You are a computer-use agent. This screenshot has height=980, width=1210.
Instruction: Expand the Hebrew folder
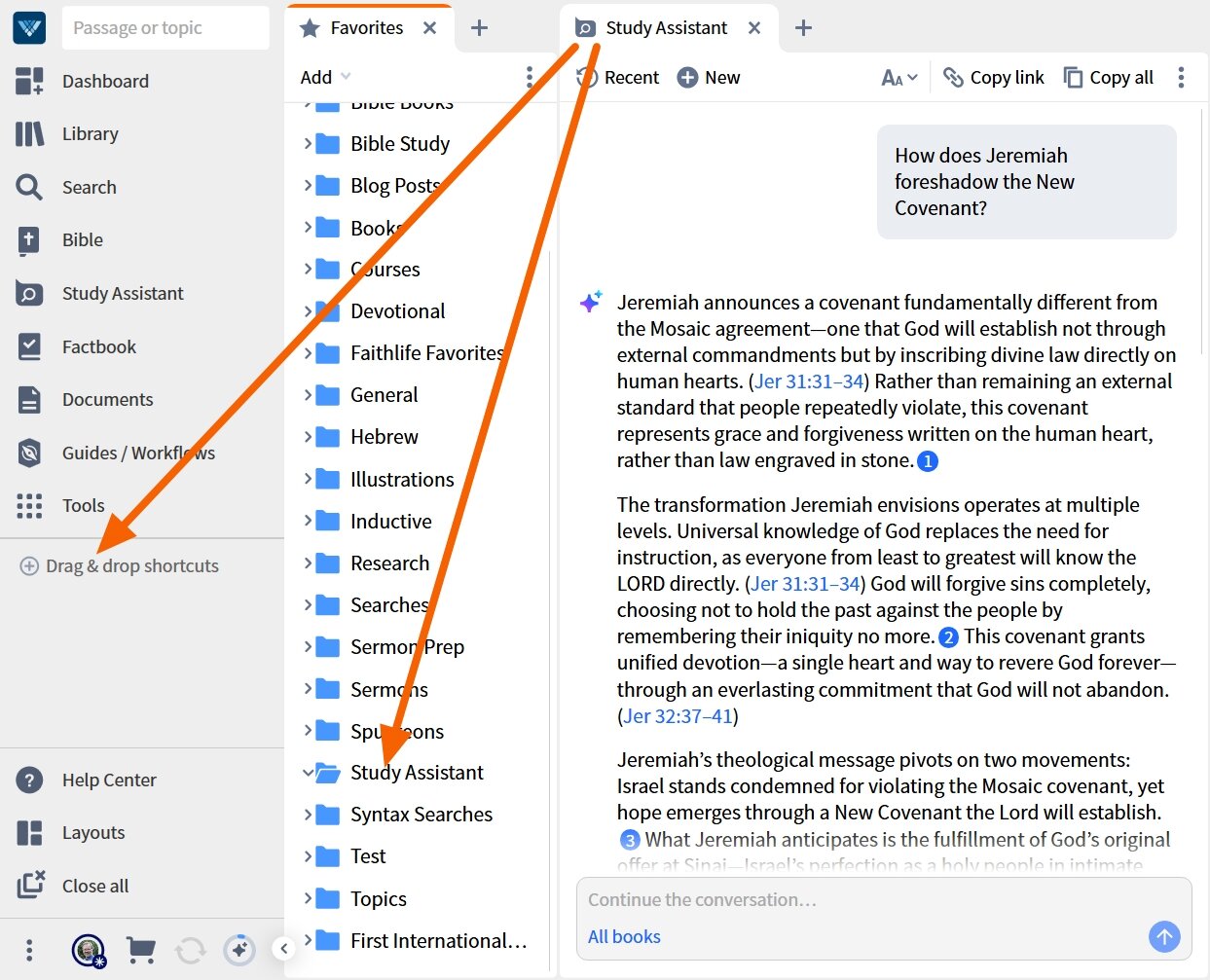pos(308,436)
